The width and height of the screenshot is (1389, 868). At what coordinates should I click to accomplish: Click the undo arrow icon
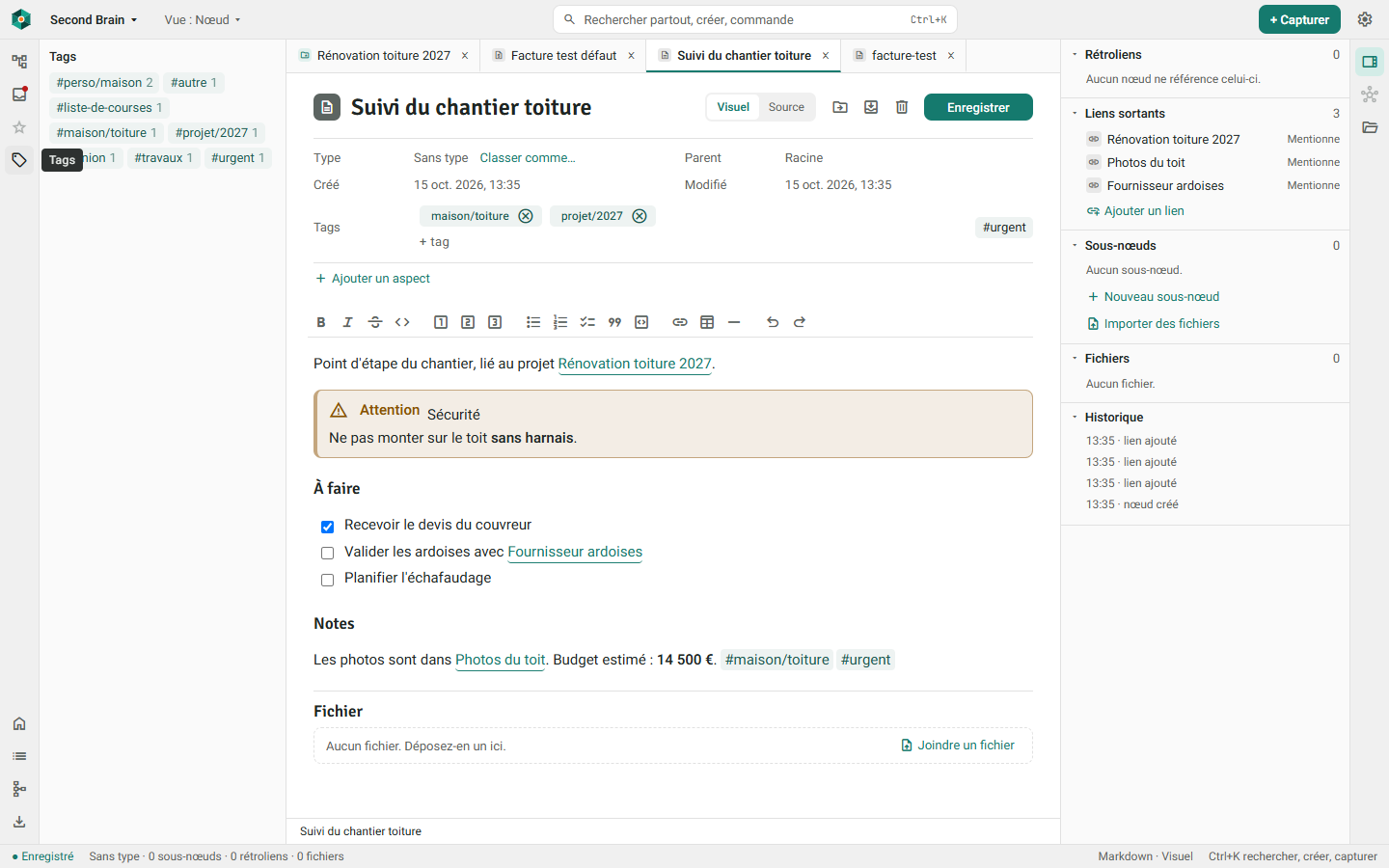pos(773,322)
